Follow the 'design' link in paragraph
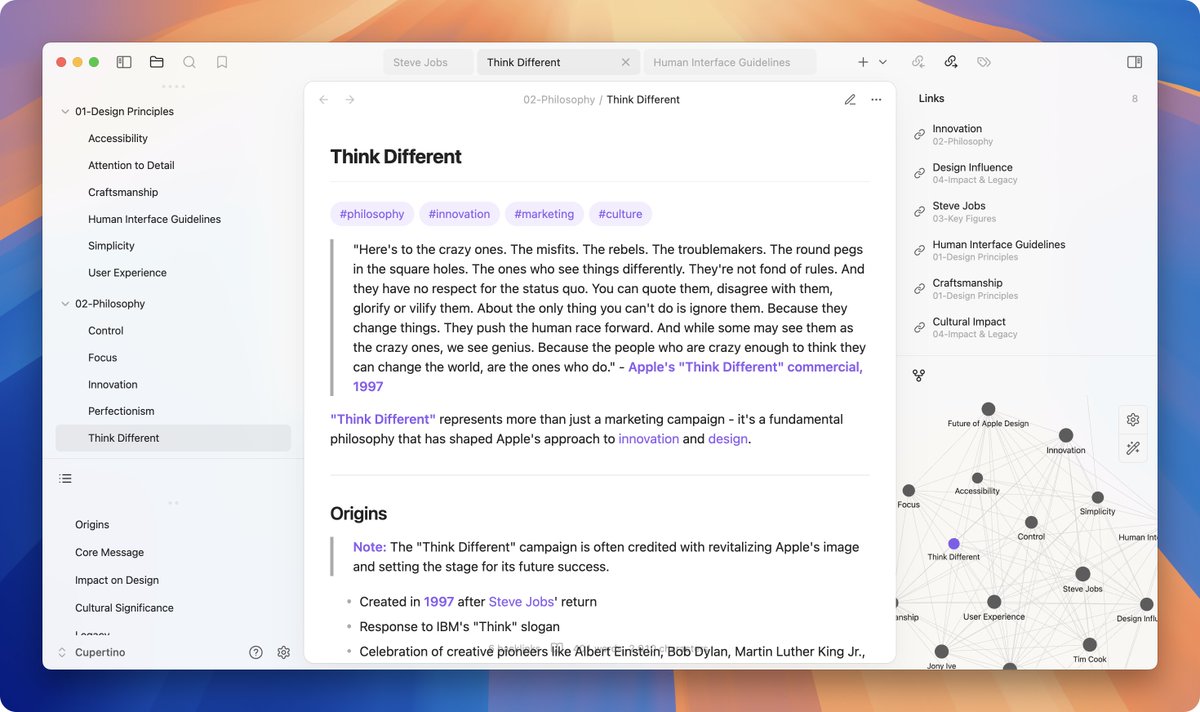The image size is (1200, 712). 728,439
